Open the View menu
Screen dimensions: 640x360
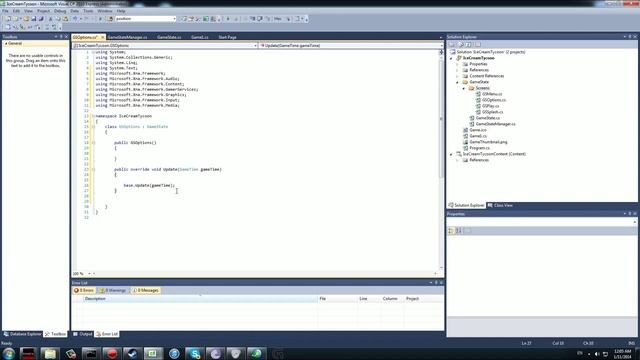[x=28, y=11]
